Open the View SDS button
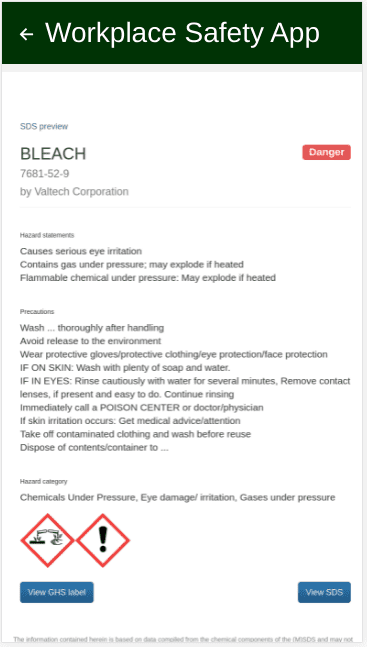The height and width of the screenshot is (647, 367). coord(324,592)
